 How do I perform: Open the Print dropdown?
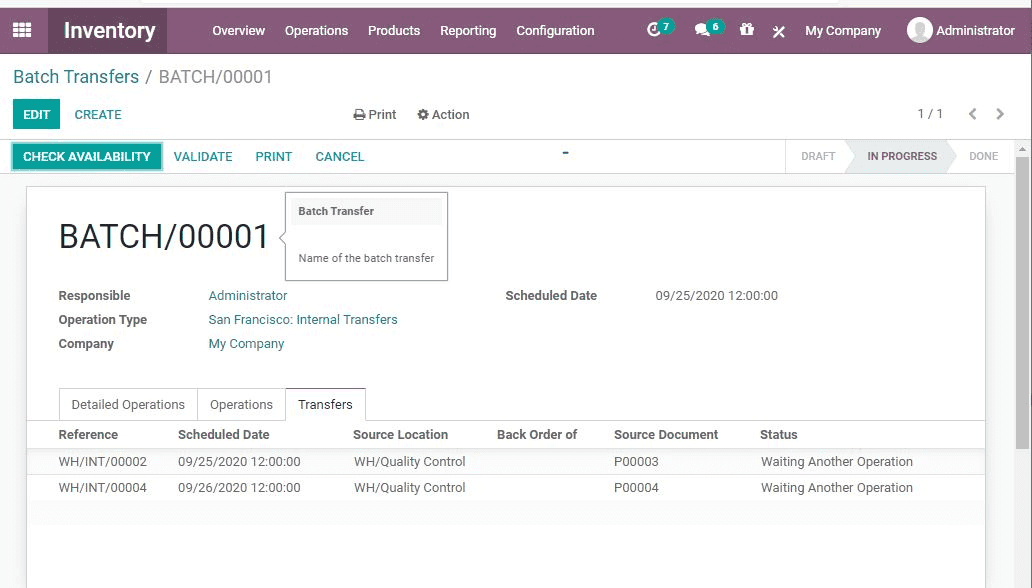point(374,114)
